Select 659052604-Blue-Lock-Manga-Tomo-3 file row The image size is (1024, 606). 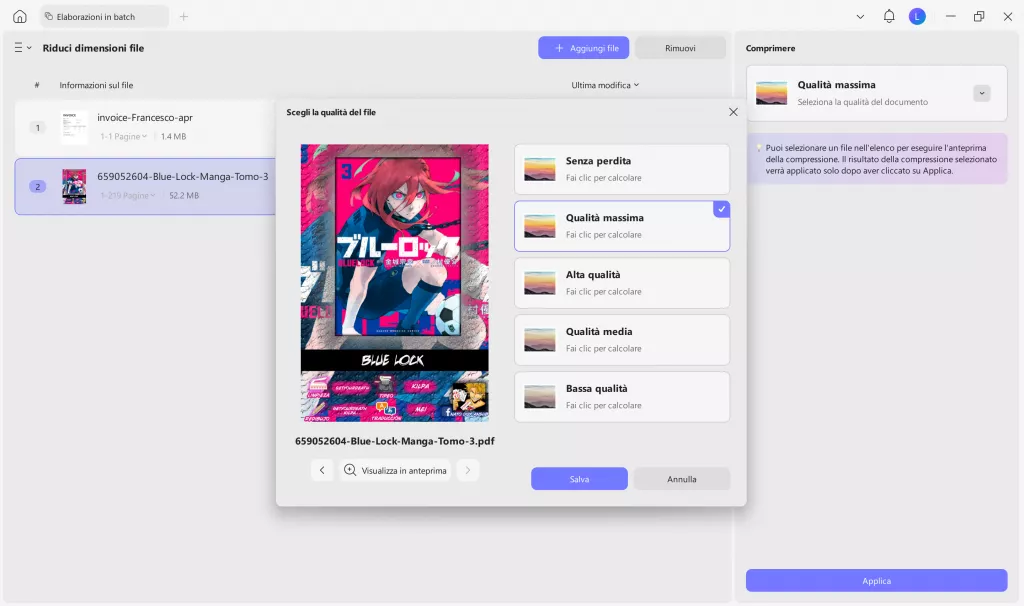[145, 186]
